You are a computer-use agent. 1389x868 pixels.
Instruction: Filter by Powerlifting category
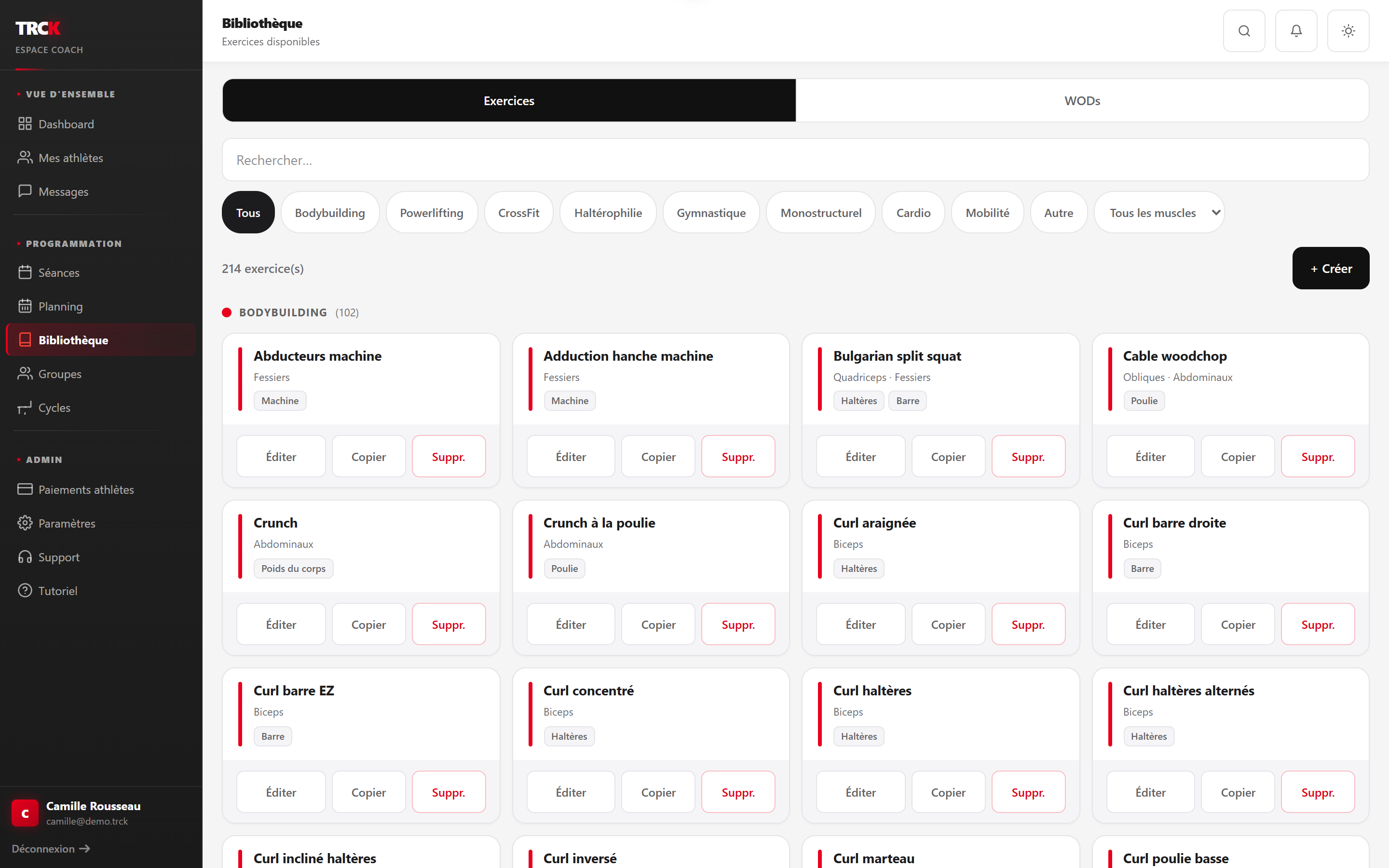coord(432,212)
